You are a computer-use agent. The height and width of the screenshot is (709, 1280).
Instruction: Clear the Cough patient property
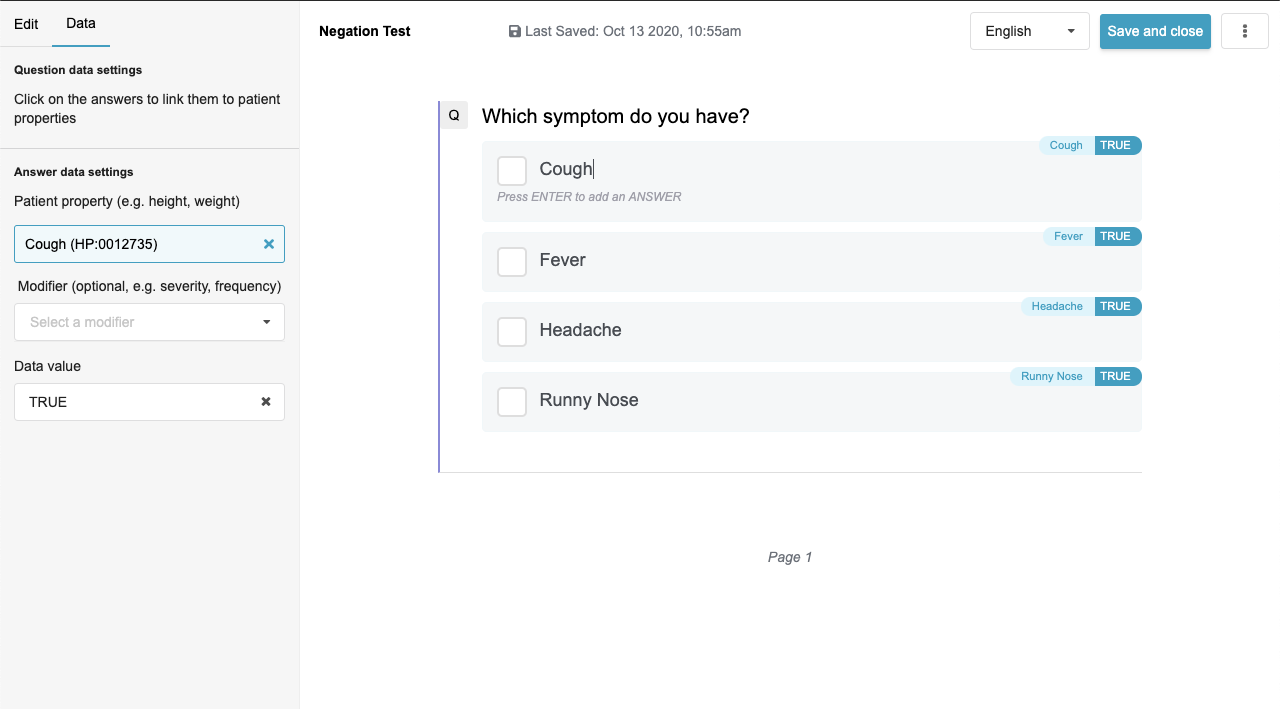268,244
